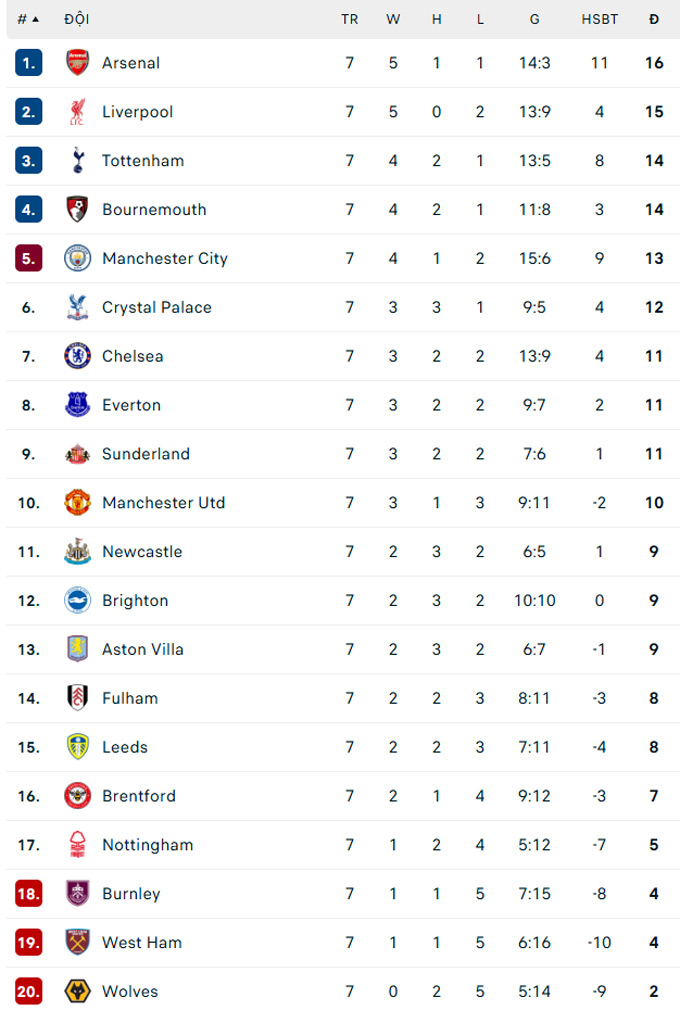680x1010 pixels.
Task: Click the ĐỘI team column header
Action: [76, 19]
